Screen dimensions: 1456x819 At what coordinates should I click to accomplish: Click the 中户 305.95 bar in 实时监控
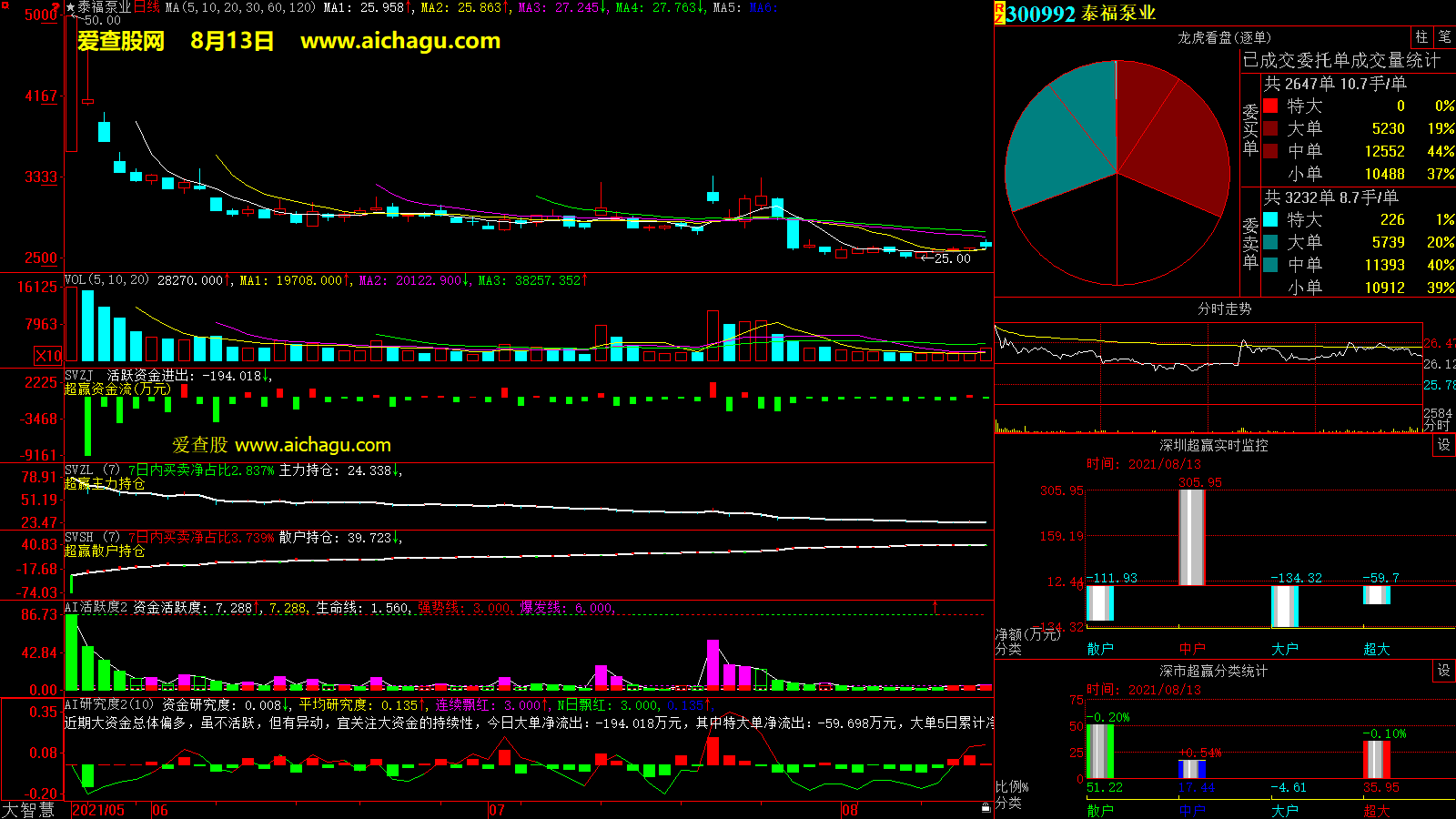(x=1191, y=537)
